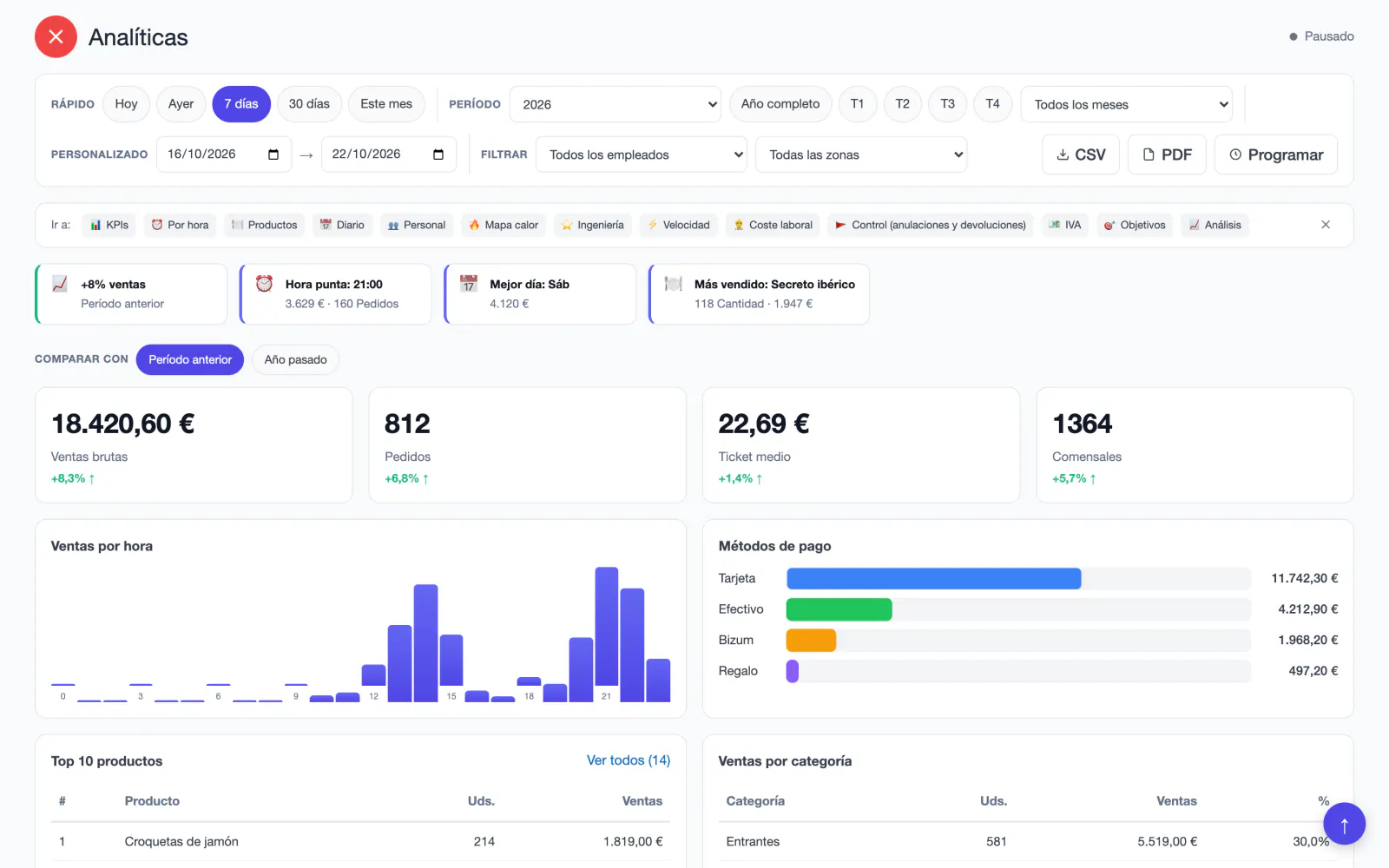
Task: Compare with Período anterior
Action: 190,359
